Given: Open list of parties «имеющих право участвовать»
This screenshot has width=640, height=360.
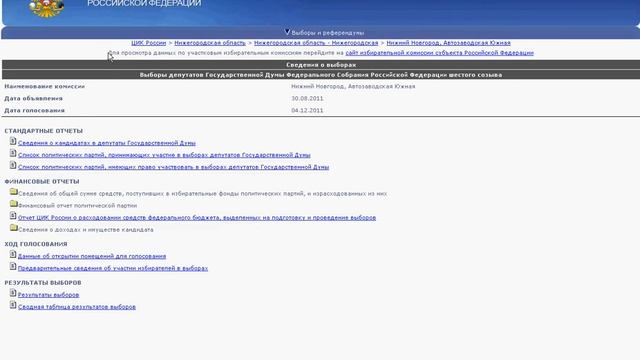Looking at the screenshot, I should point(173,167).
